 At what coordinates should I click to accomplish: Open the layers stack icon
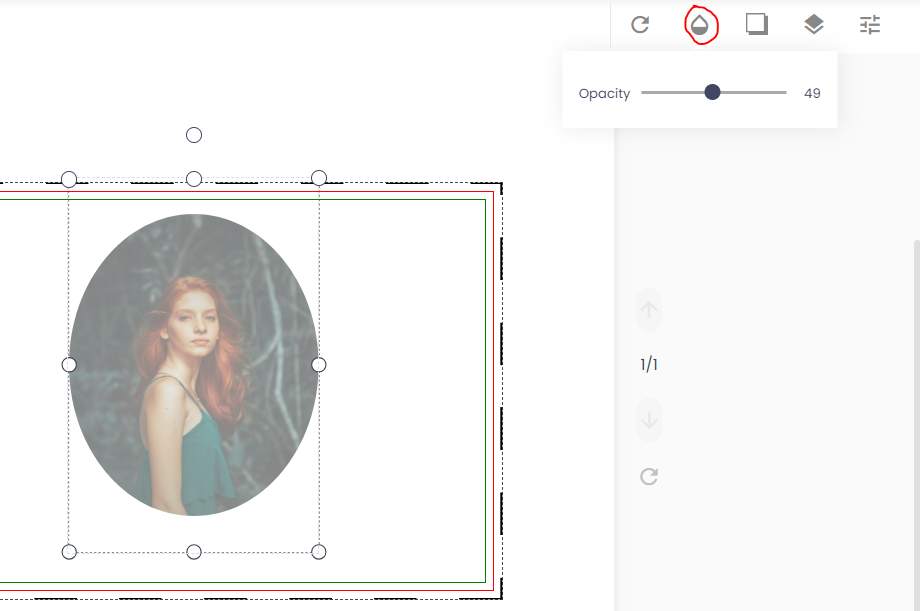pyautogui.click(x=813, y=25)
